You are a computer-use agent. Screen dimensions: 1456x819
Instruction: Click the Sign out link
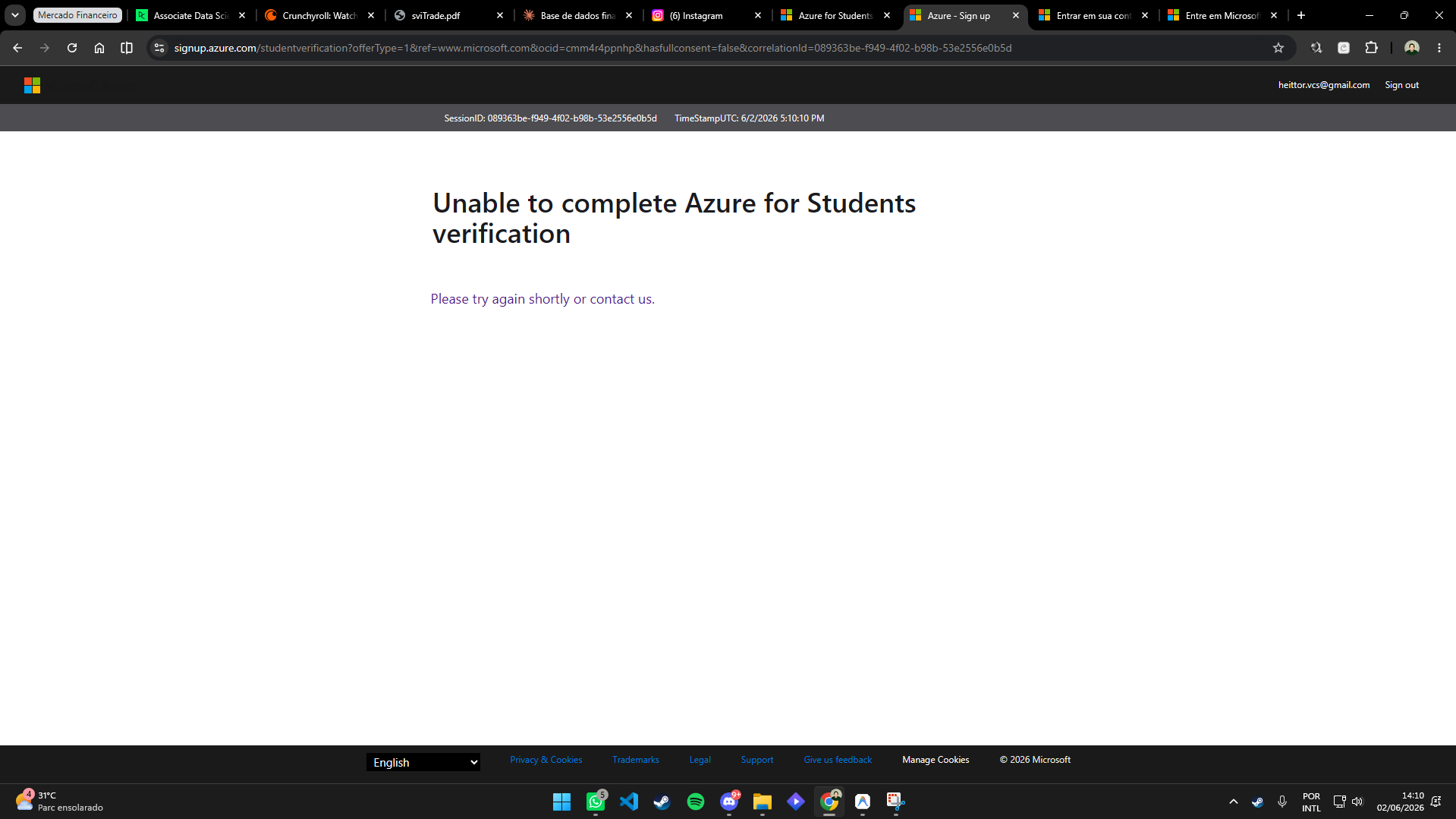coord(1401,85)
